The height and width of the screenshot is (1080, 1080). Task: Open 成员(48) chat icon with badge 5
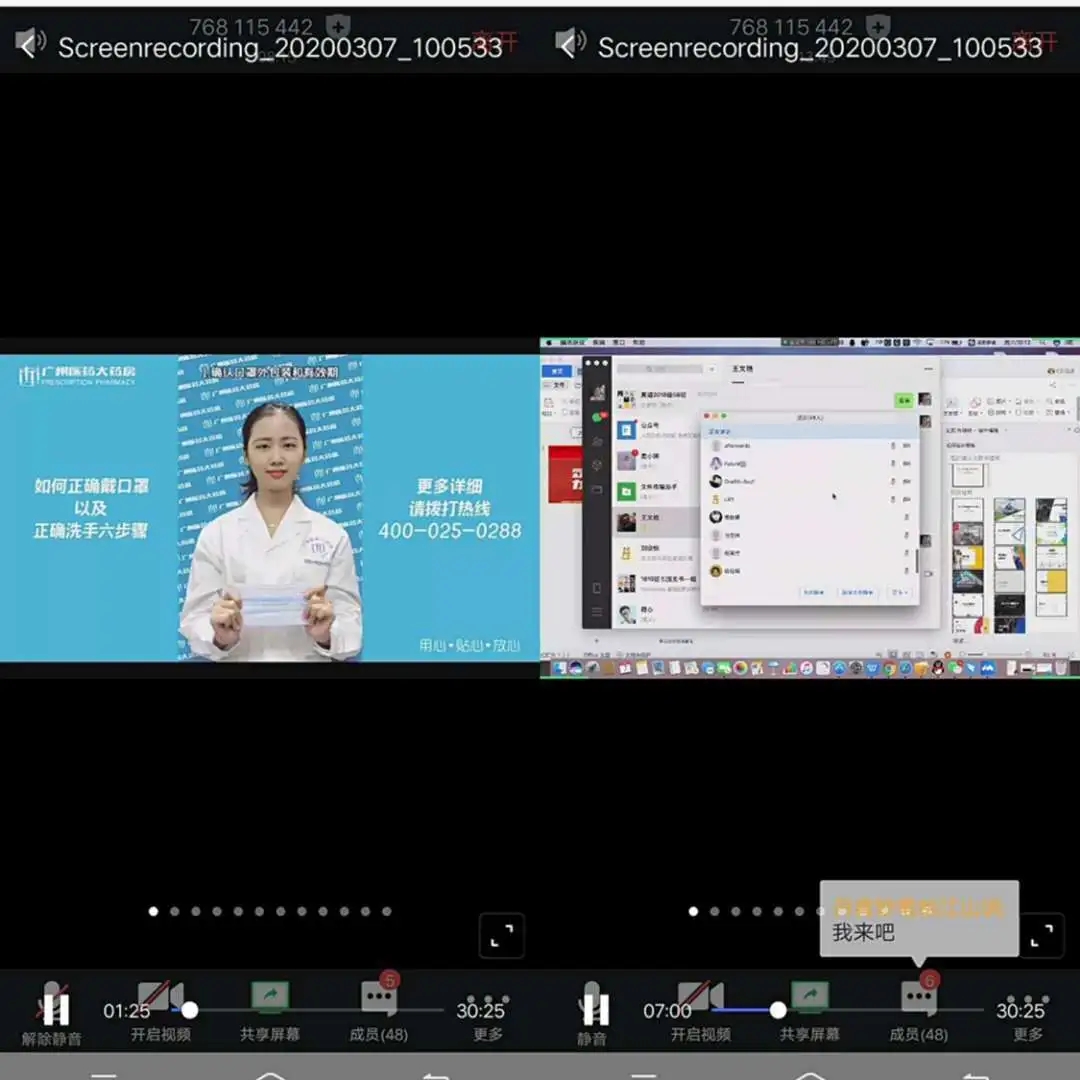coord(379,998)
